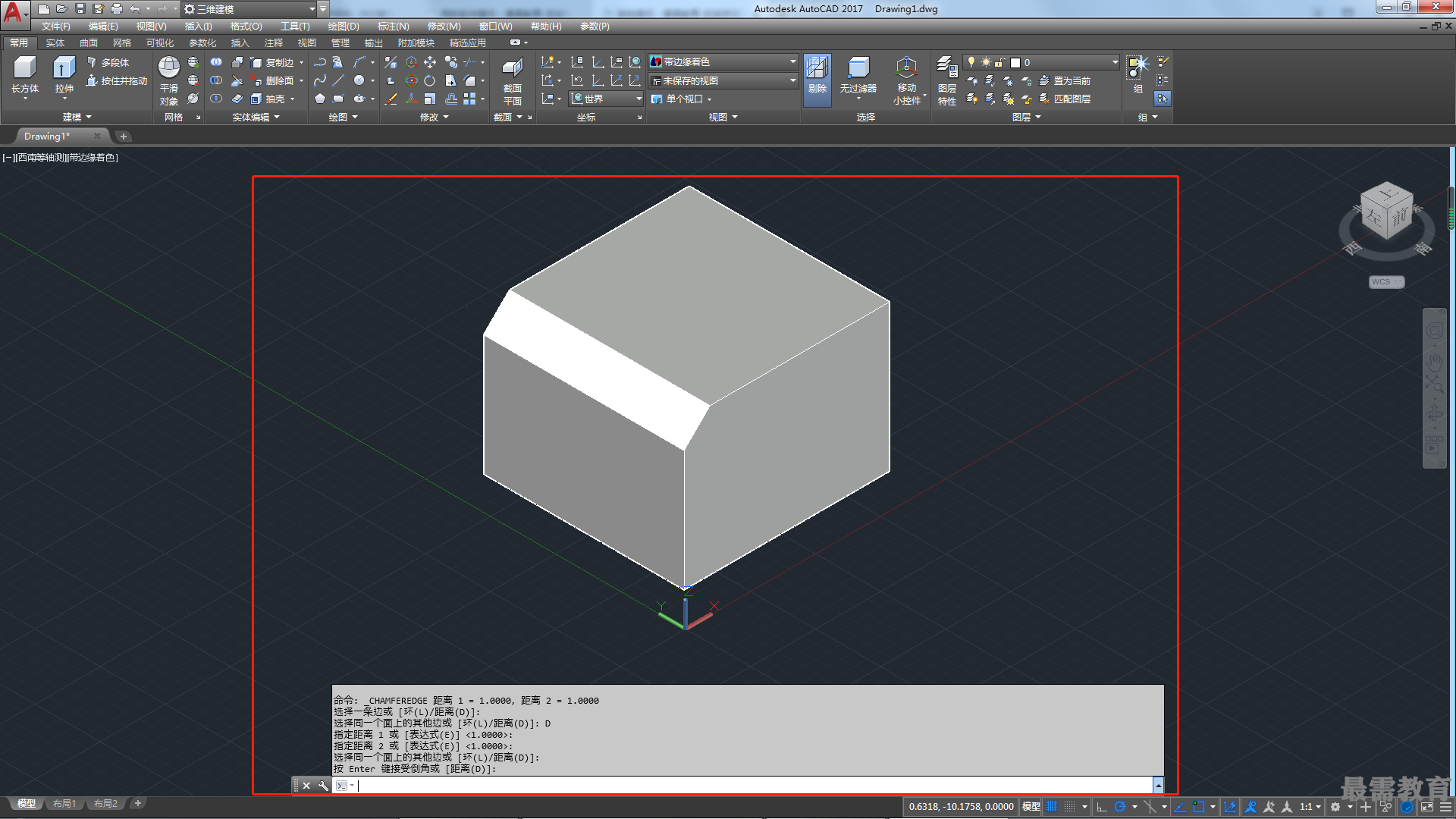This screenshot has width=1456, height=819.
Task: Toggle dynamic UCS in status bar
Action: pos(1230,807)
